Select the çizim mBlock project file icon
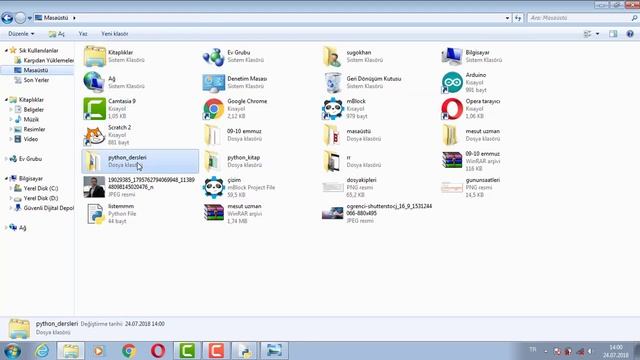 [x=213, y=187]
